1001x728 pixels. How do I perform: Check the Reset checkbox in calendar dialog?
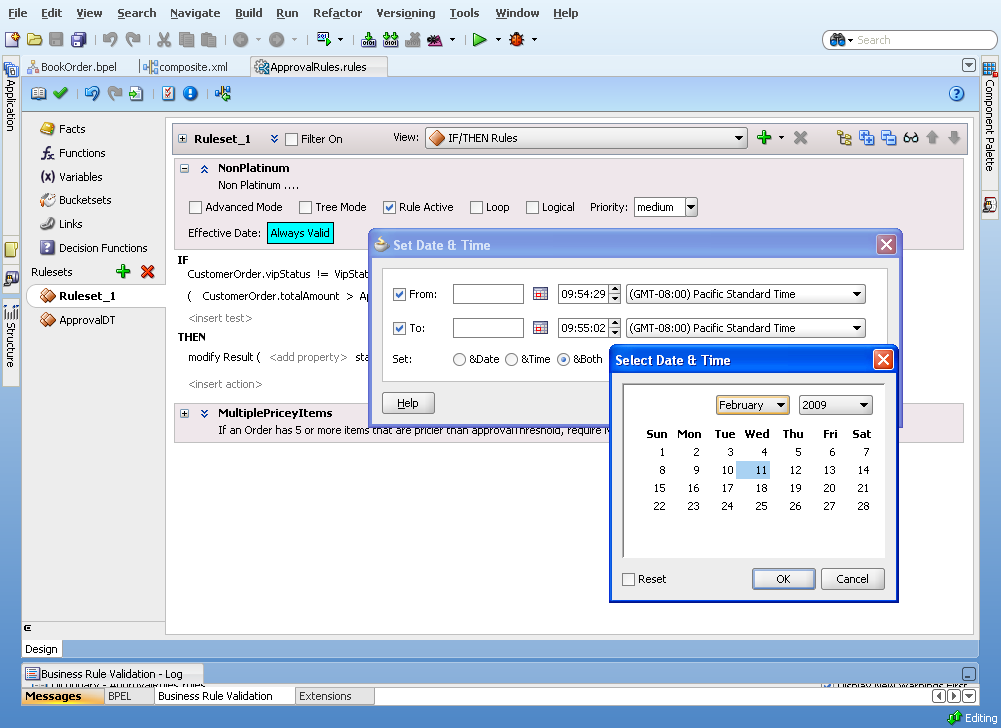pos(629,579)
